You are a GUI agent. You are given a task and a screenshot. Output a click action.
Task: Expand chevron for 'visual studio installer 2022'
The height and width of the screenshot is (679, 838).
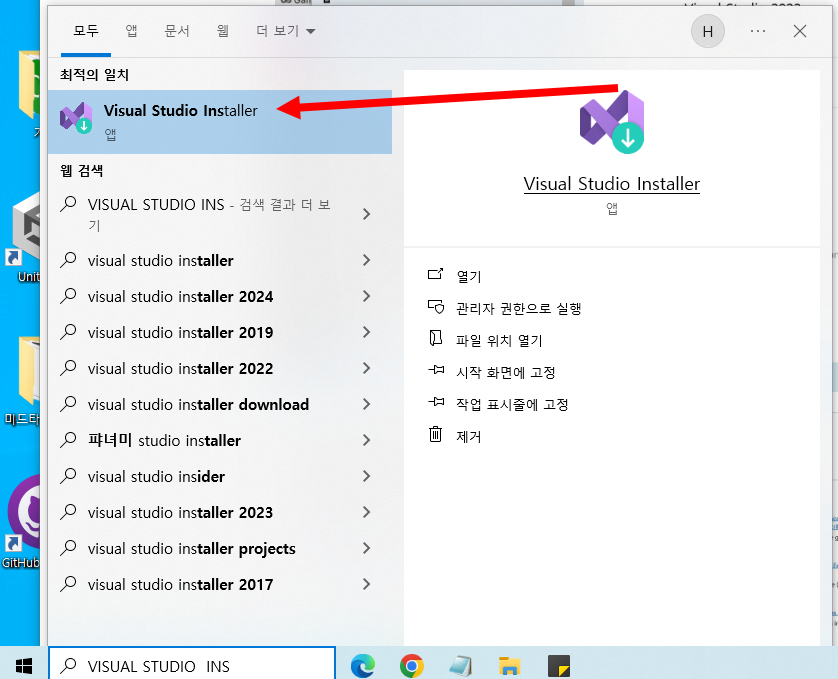367,368
